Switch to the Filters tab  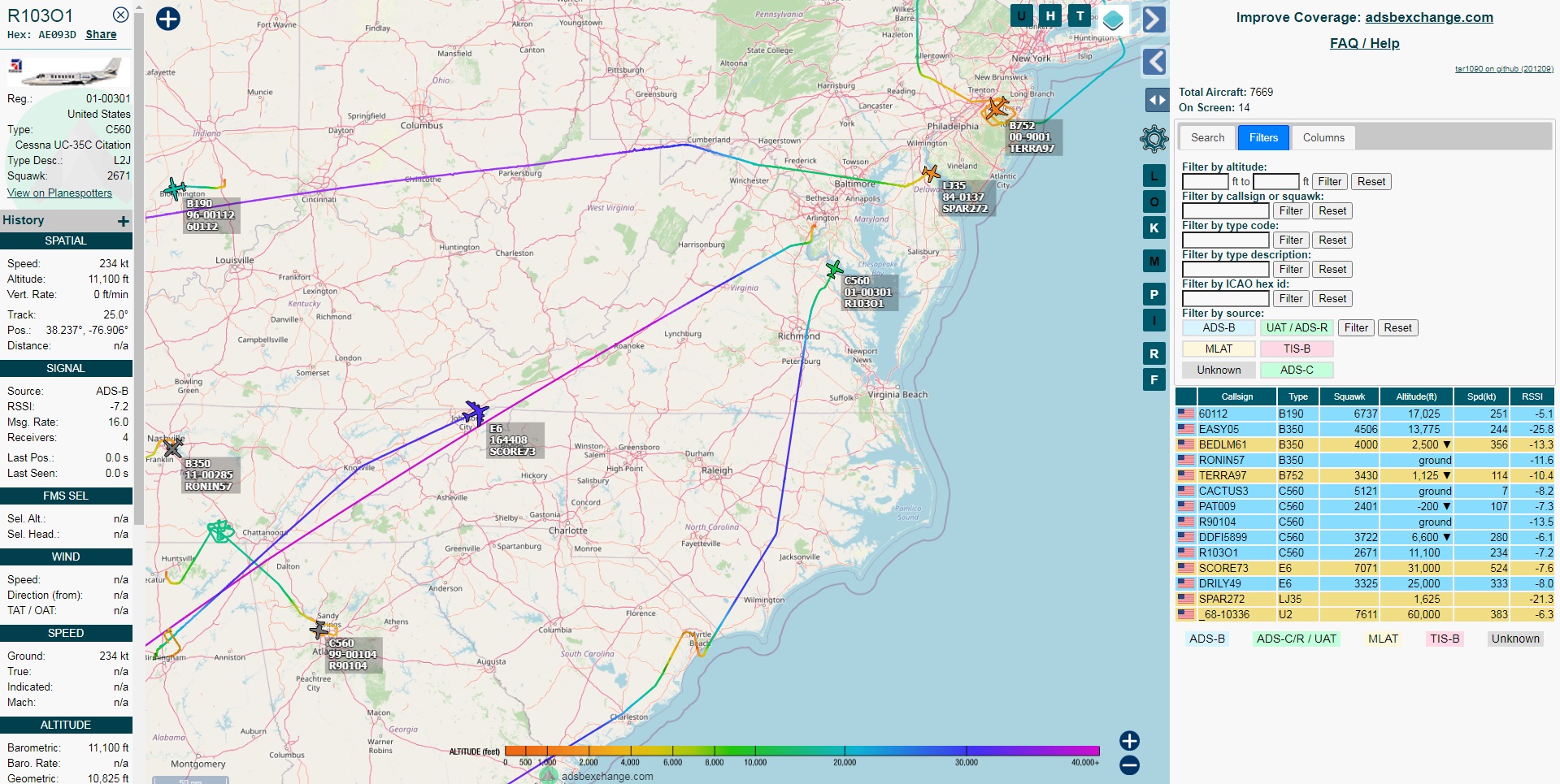pyautogui.click(x=1263, y=137)
